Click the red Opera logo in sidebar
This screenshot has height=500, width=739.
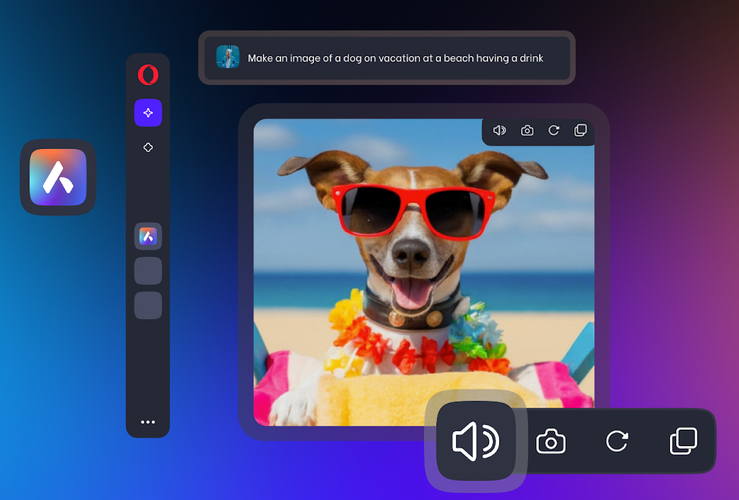148,75
